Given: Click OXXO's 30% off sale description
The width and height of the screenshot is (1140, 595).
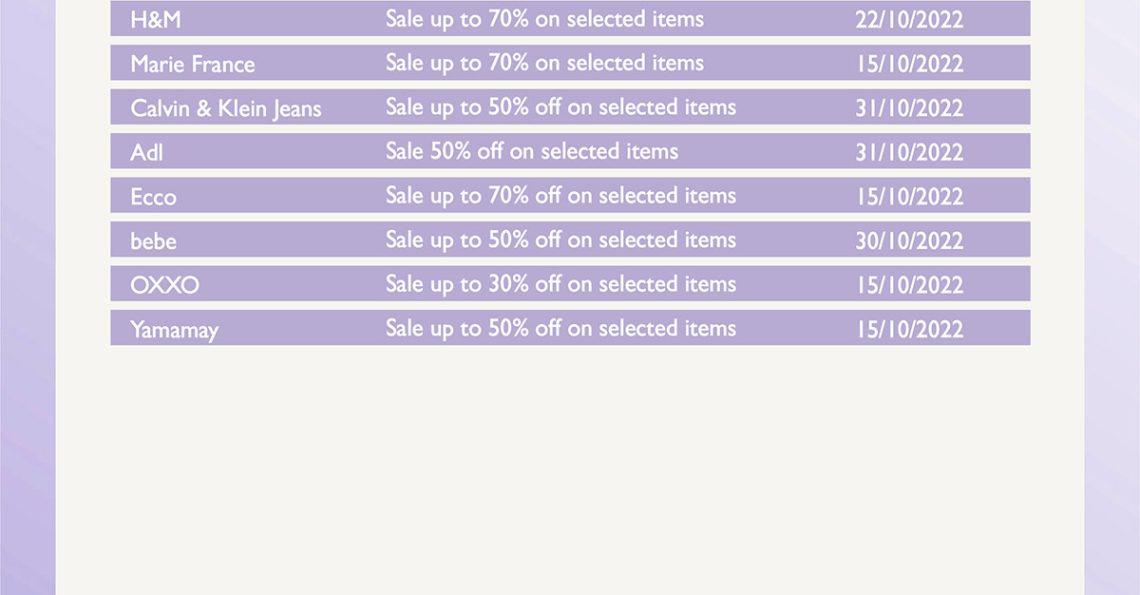Looking at the screenshot, I should [561, 284].
